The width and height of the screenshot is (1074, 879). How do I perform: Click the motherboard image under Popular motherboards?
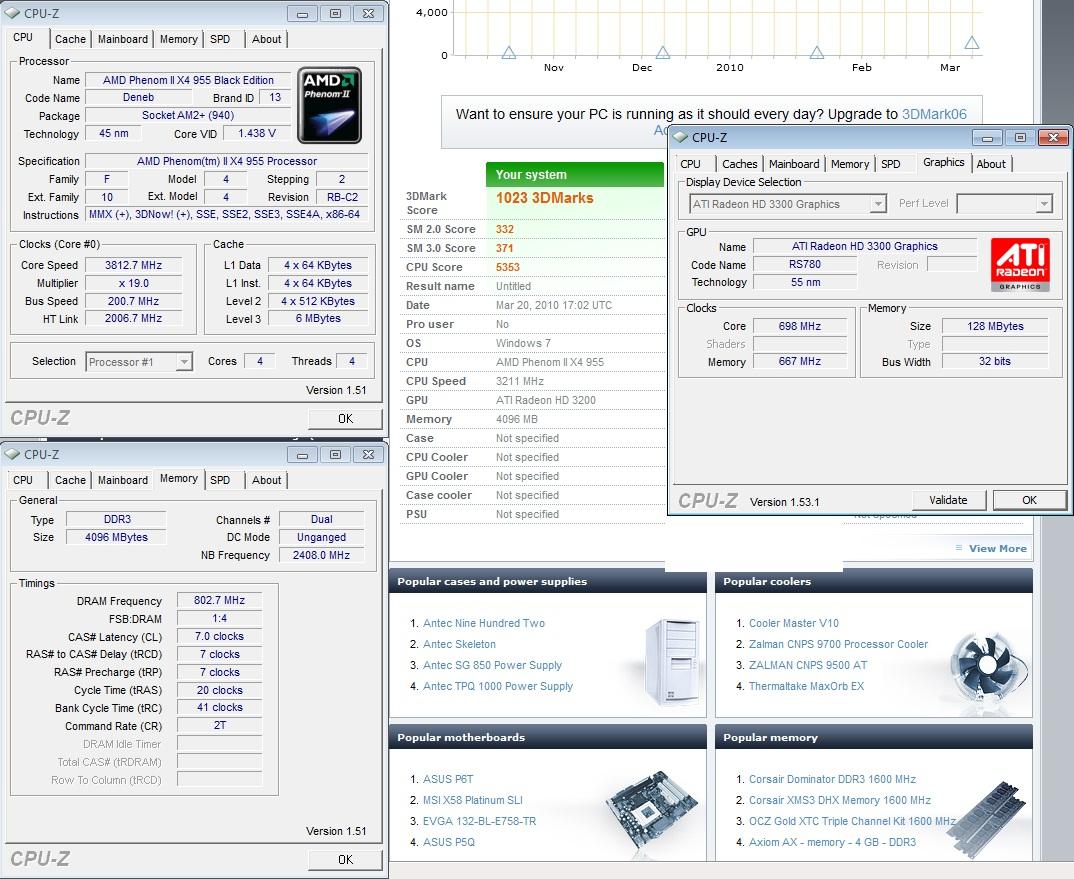pos(652,813)
